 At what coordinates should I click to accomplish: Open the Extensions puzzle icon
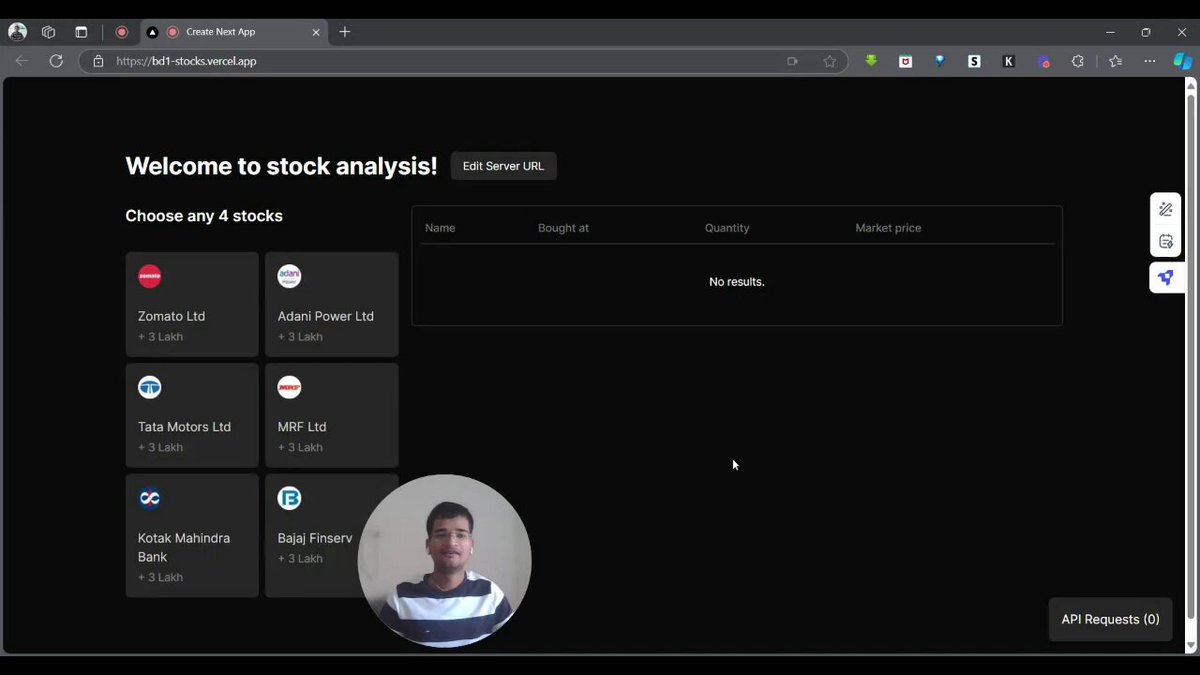[x=1077, y=61]
